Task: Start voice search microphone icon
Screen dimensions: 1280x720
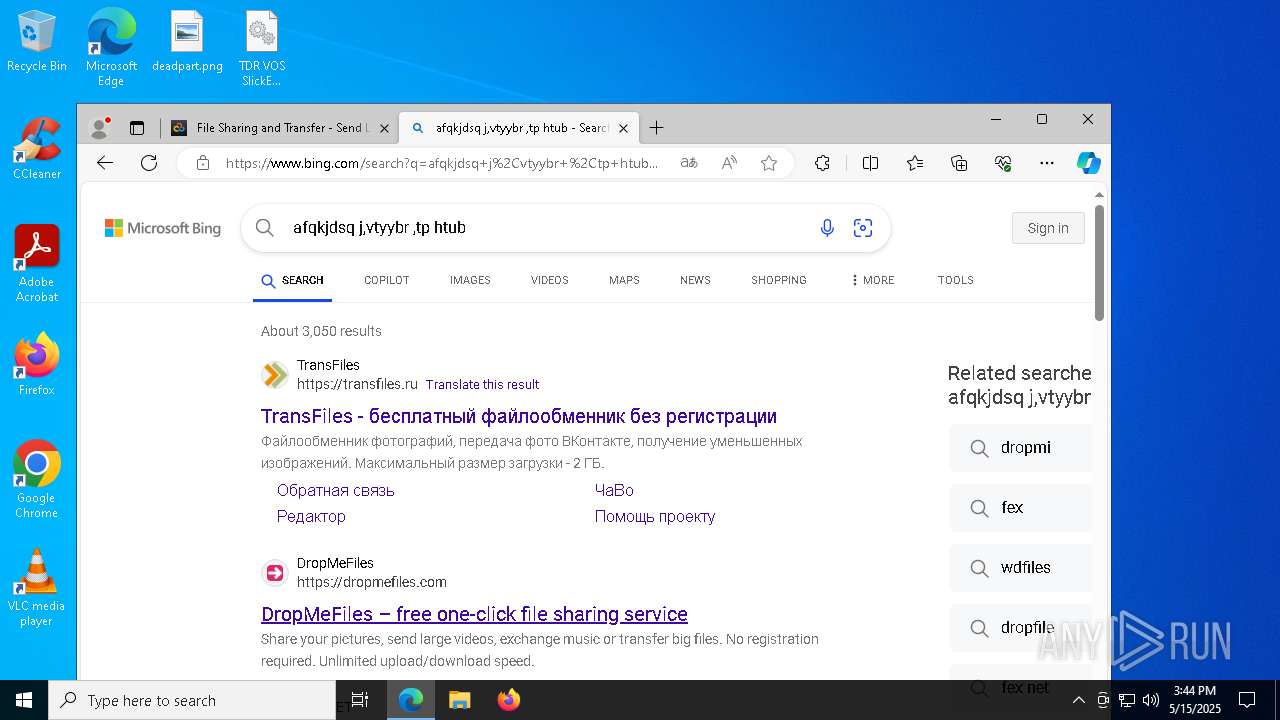Action: pyautogui.click(x=827, y=228)
